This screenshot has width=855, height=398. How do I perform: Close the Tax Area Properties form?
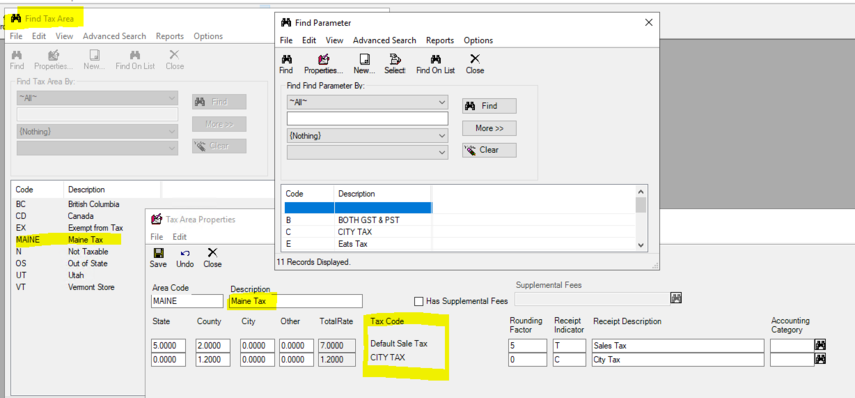click(212, 258)
